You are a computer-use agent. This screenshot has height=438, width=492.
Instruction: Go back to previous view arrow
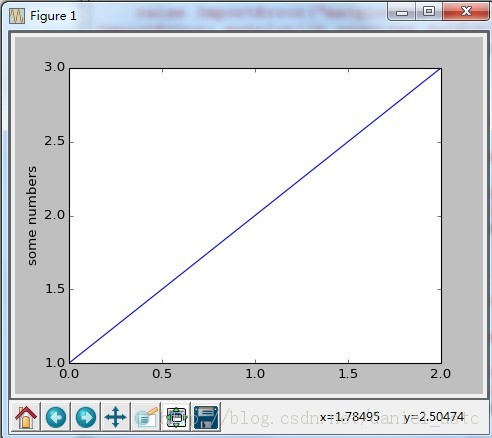click(56, 417)
